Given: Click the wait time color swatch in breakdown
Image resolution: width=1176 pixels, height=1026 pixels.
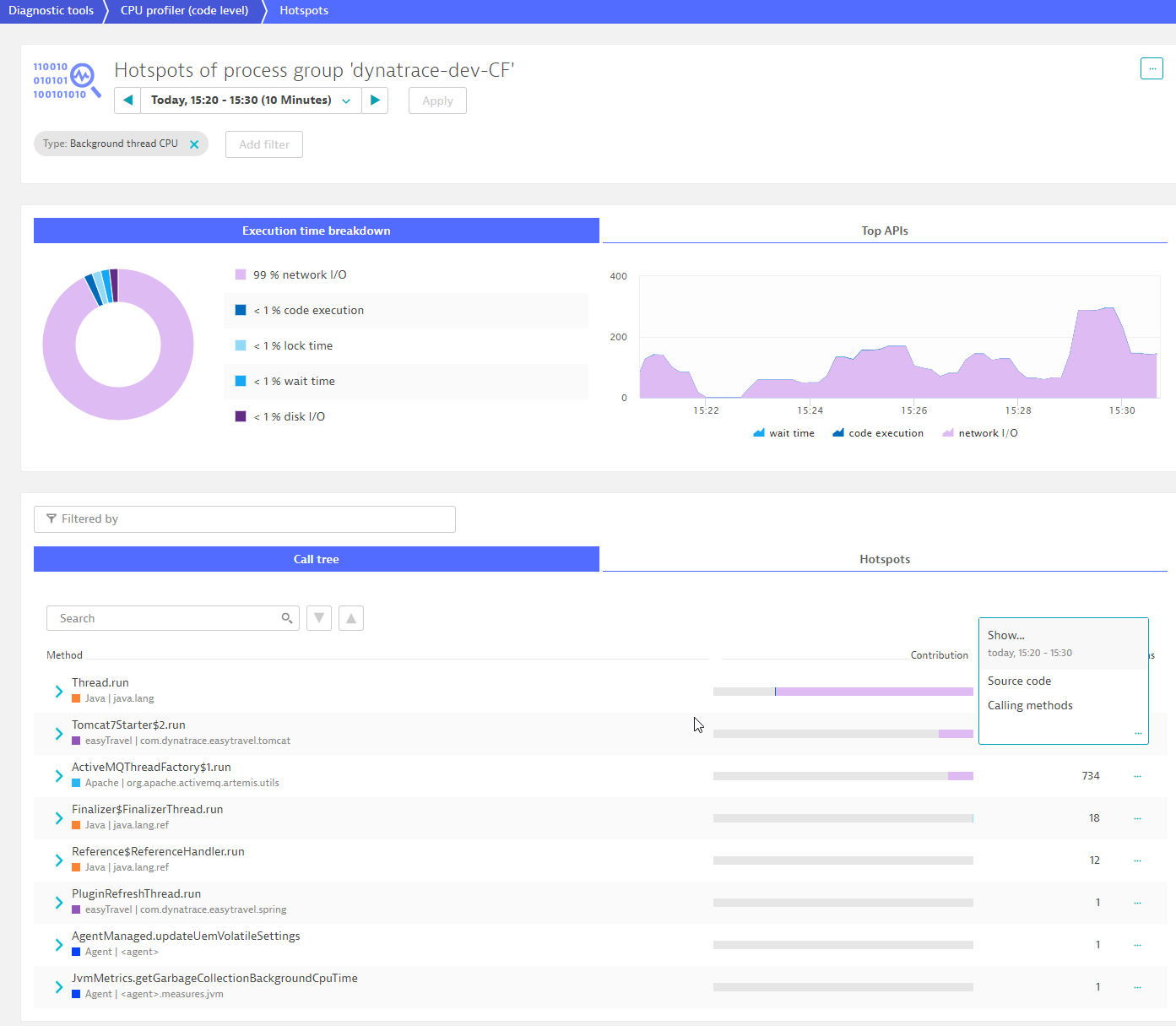Looking at the screenshot, I should [x=241, y=381].
